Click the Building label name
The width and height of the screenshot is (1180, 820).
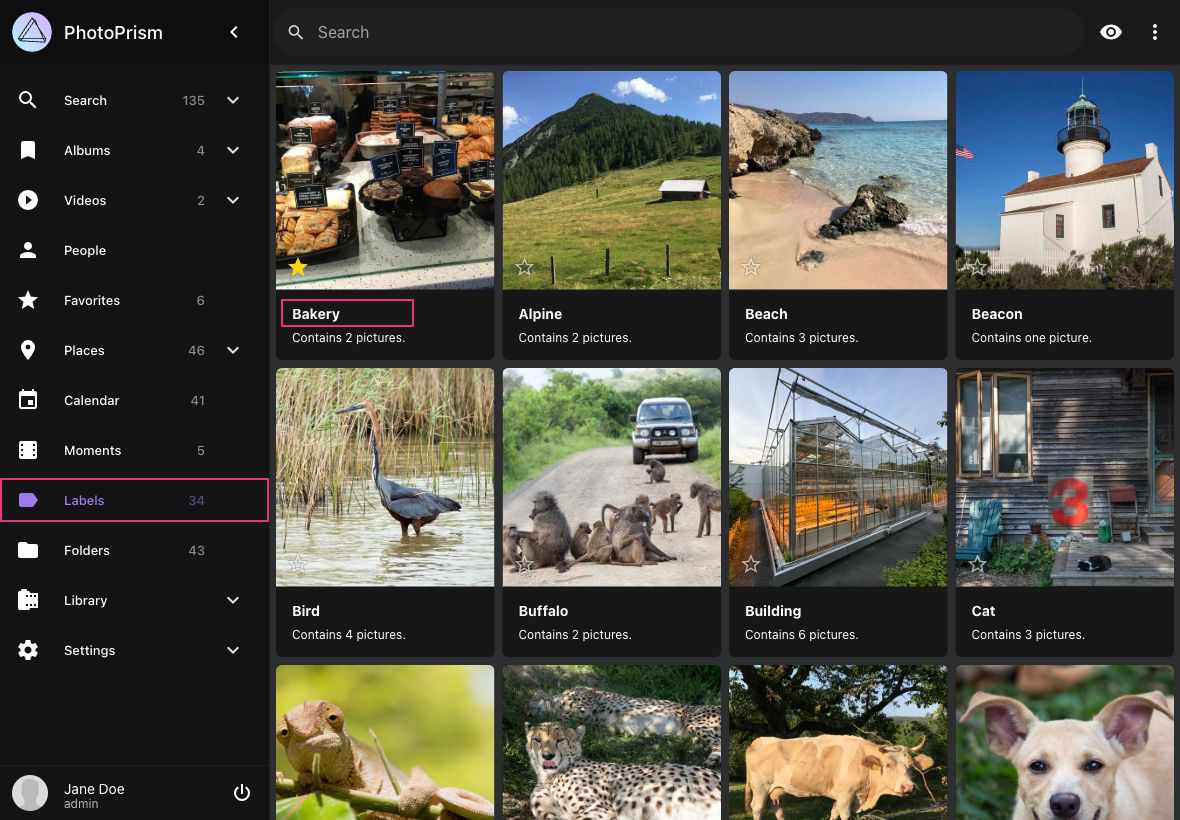tap(773, 611)
